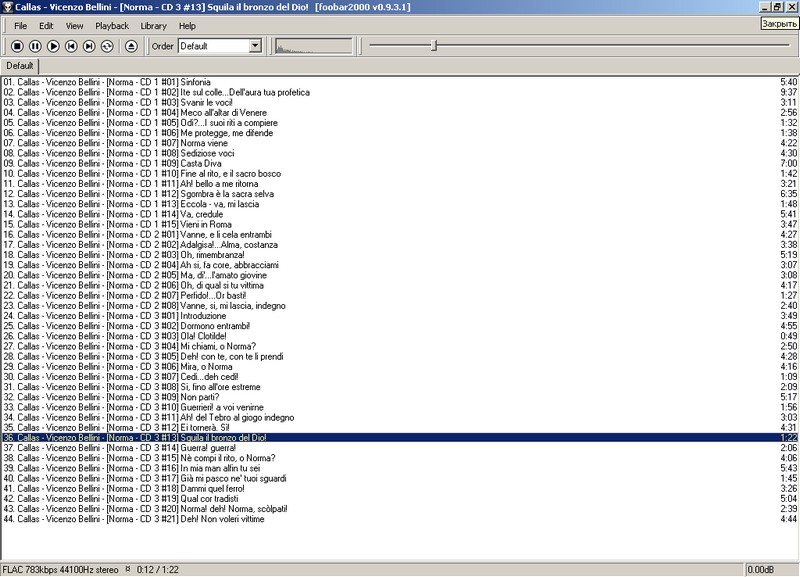Expand the Order dropdown arrow

(255, 46)
